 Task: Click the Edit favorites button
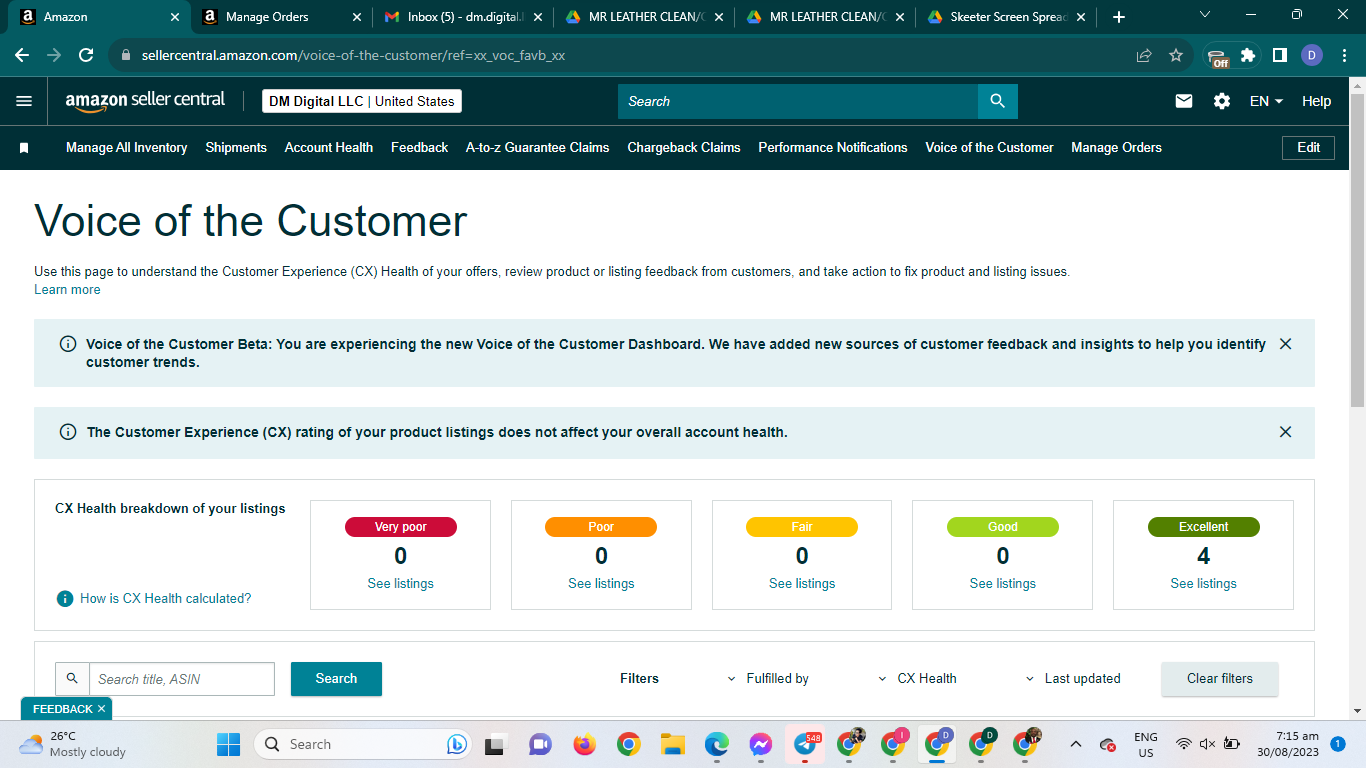click(x=1308, y=148)
